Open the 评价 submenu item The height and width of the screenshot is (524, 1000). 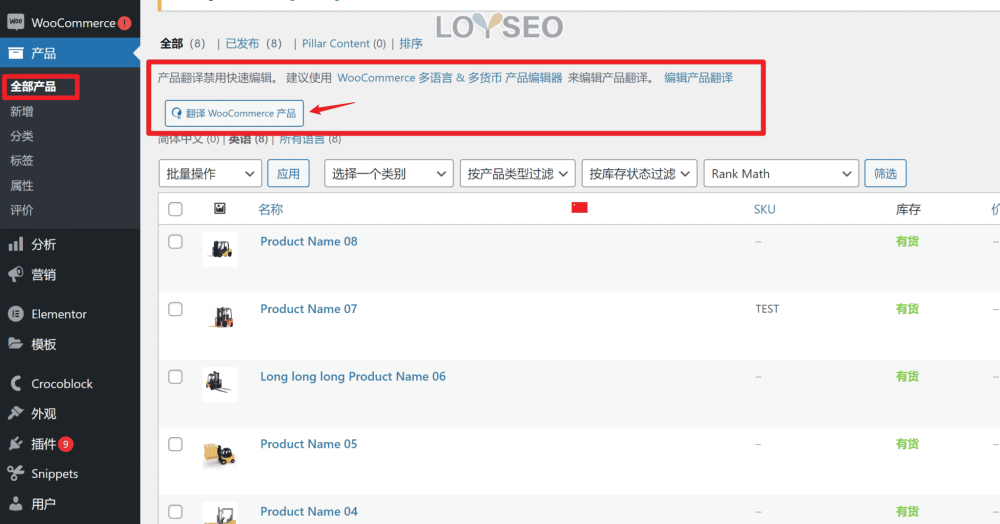coord(22,210)
